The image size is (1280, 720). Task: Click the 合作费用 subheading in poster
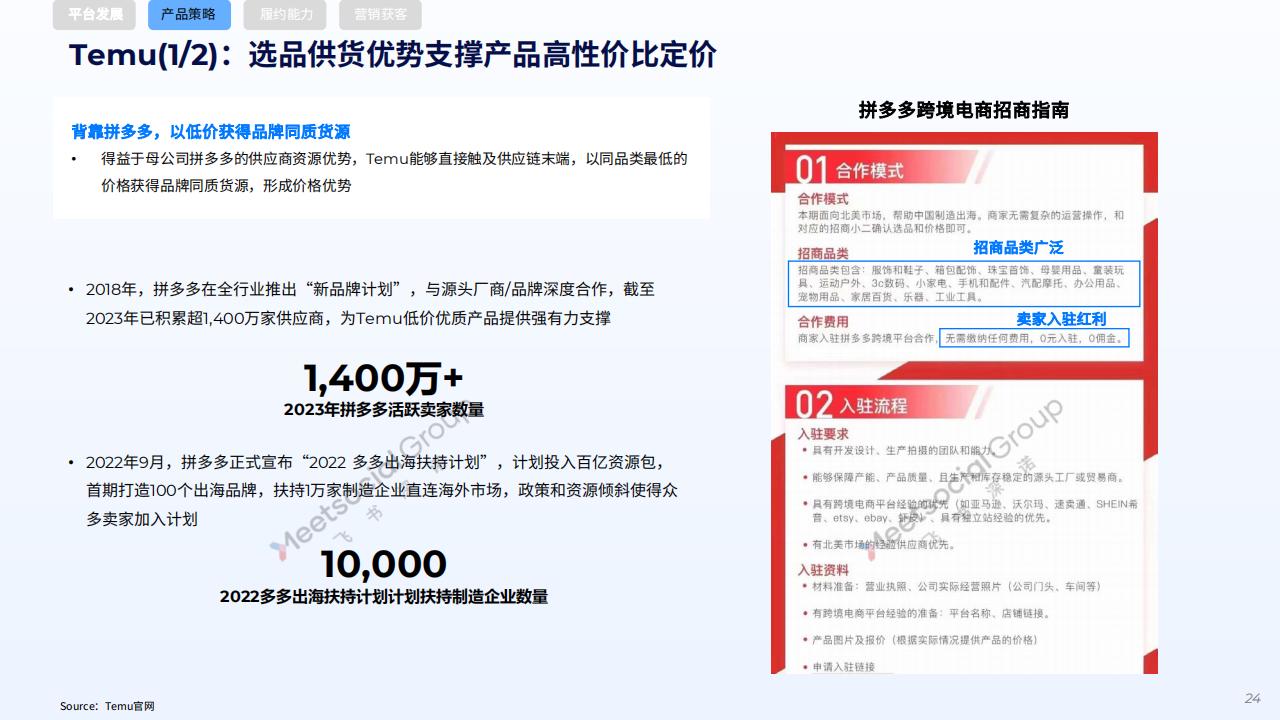coord(823,322)
